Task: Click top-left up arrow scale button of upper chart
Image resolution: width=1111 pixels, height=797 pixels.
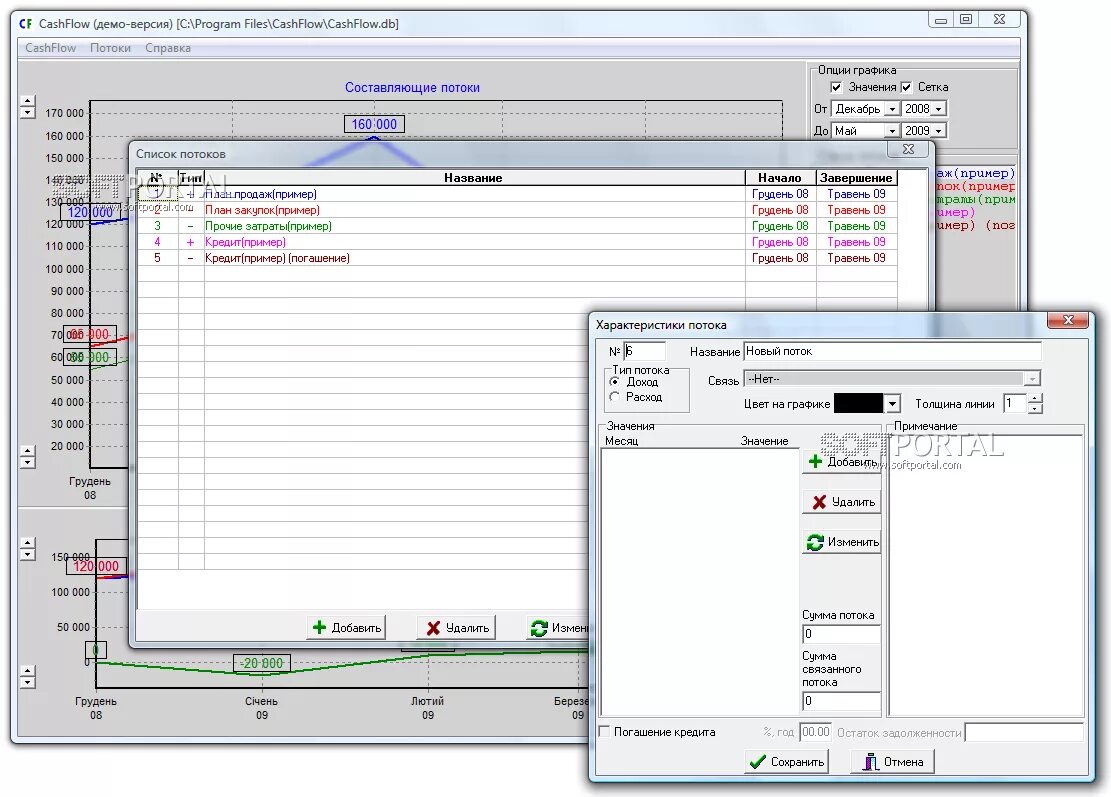Action: click(27, 101)
